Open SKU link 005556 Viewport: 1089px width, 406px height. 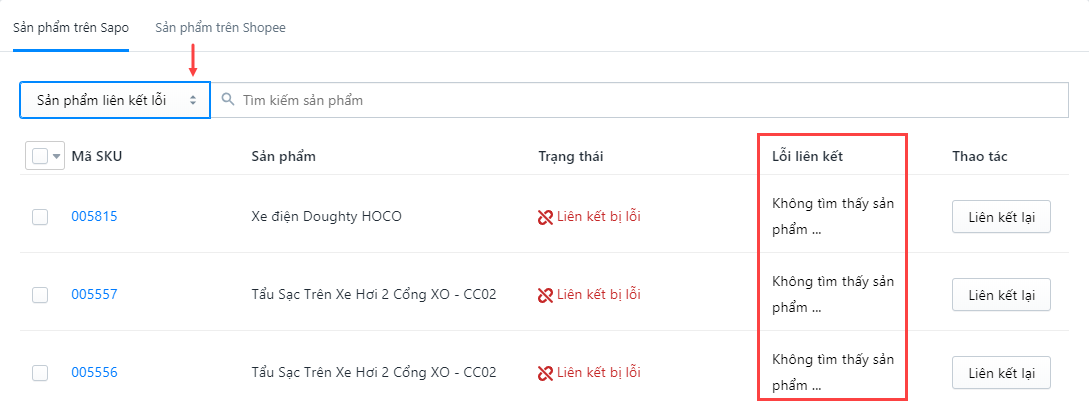pyautogui.click(x=94, y=373)
